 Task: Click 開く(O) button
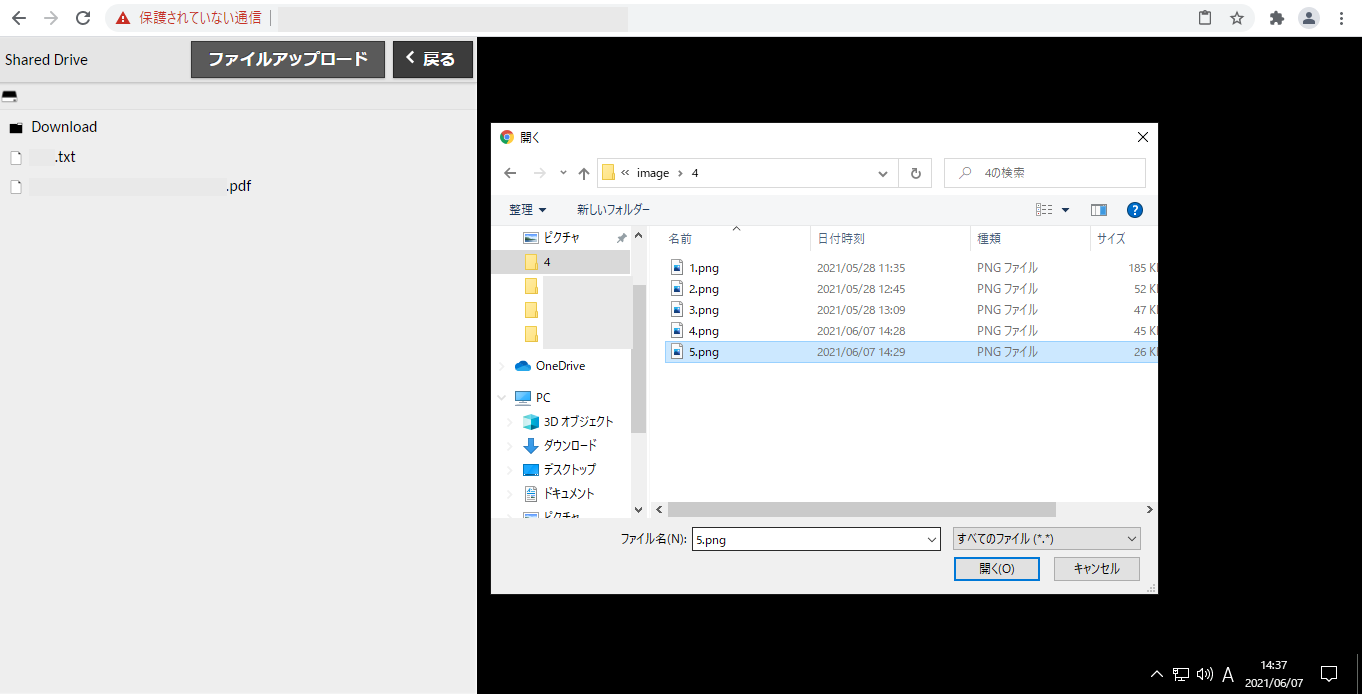[x=996, y=569]
